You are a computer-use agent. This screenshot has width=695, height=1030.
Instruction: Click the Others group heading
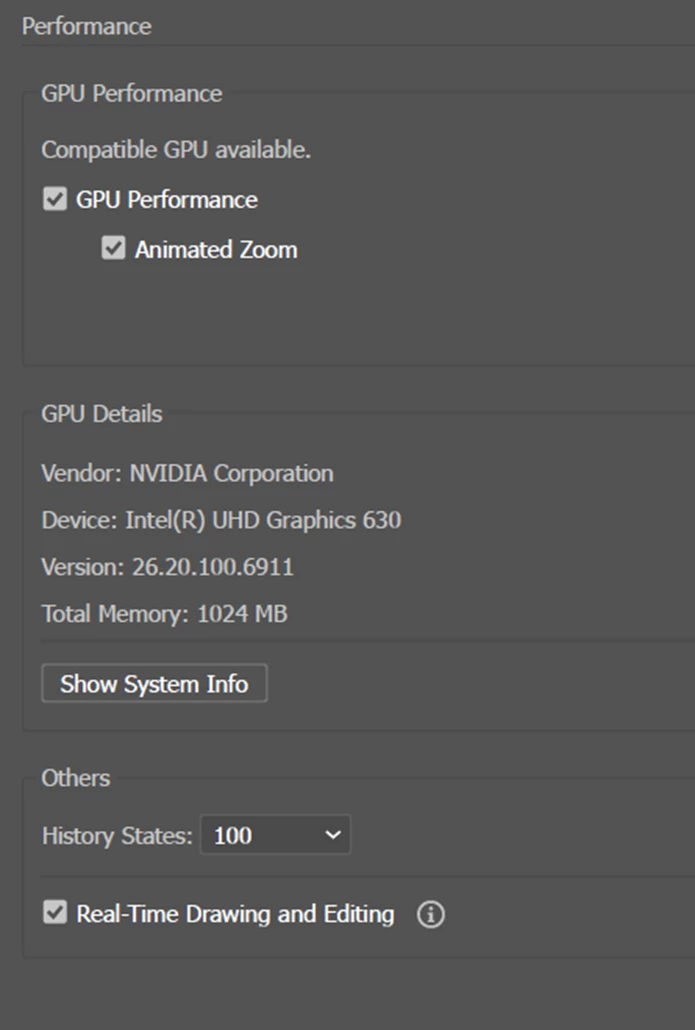(x=76, y=778)
